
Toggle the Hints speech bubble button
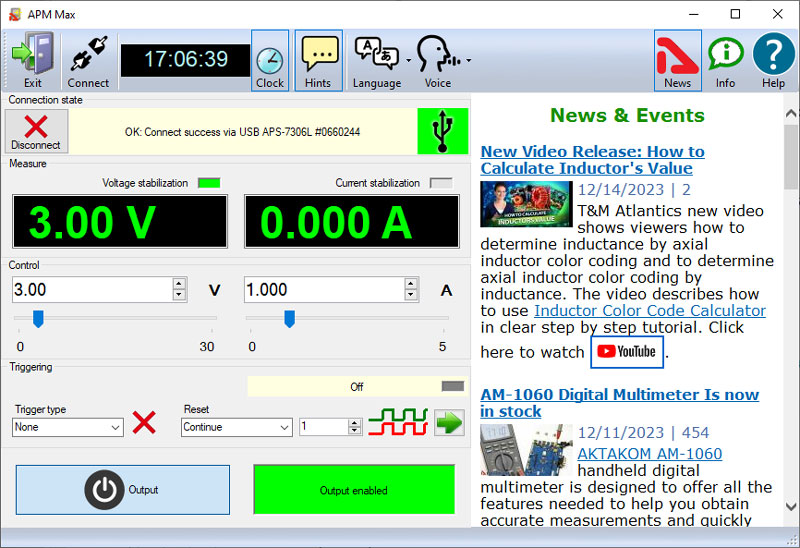(x=319, y=61)
